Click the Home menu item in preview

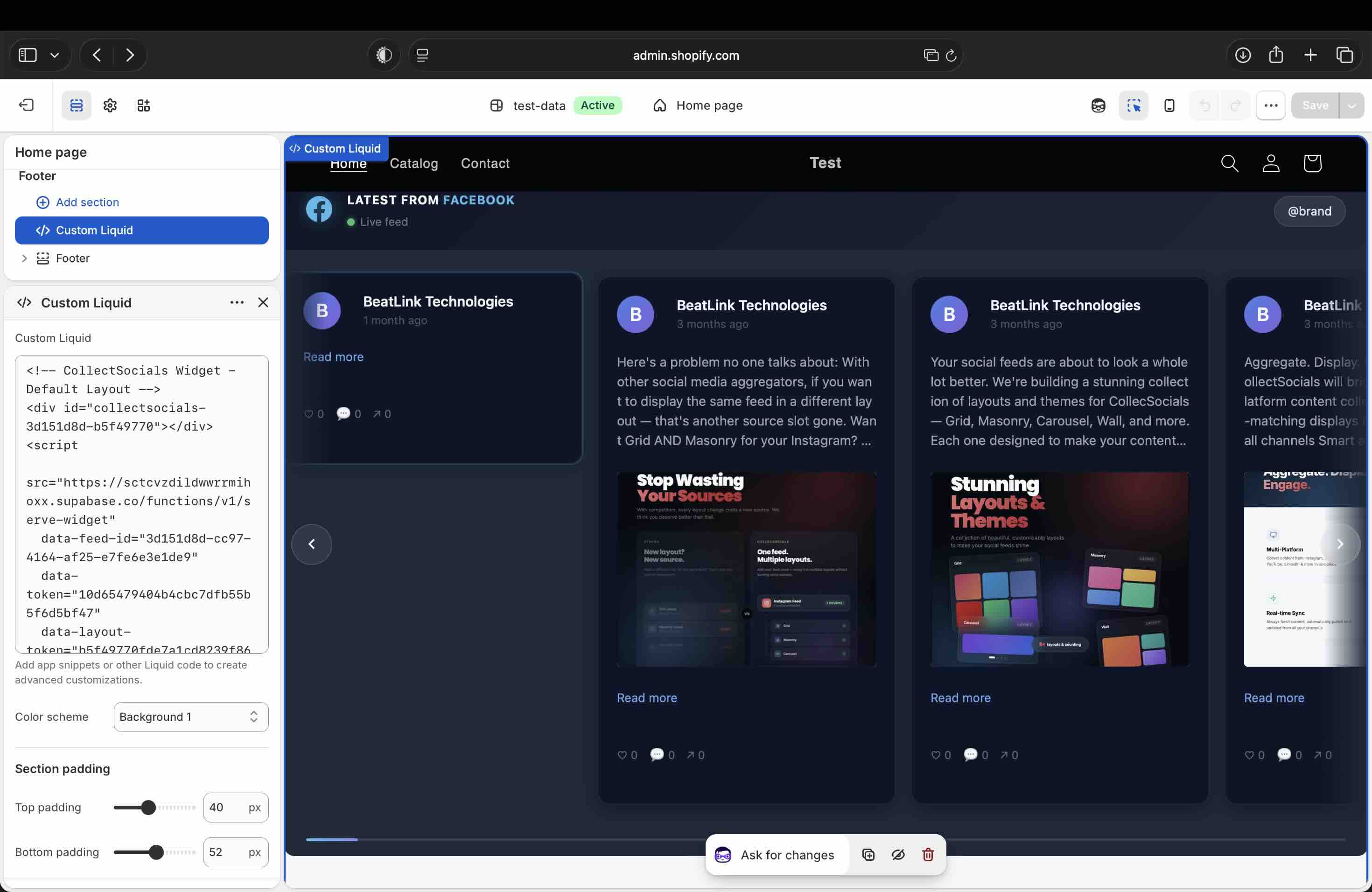(x=348, y=164)
